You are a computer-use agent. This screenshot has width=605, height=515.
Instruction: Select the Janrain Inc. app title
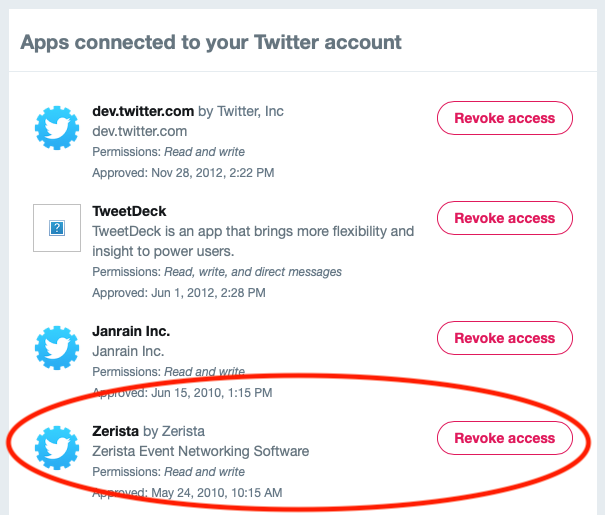pyautogui.click(x=131, y=331)
